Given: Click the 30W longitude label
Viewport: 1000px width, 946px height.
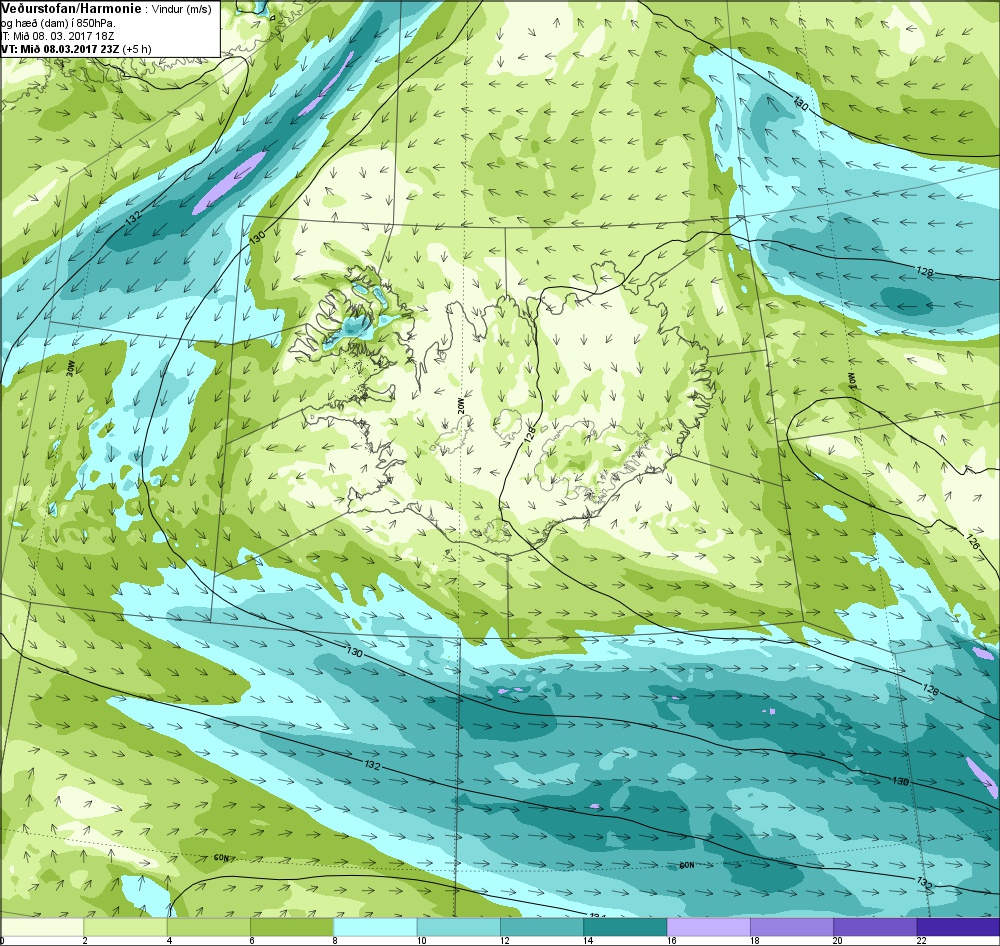Looking at the screenshot, I should click(71, 368).
